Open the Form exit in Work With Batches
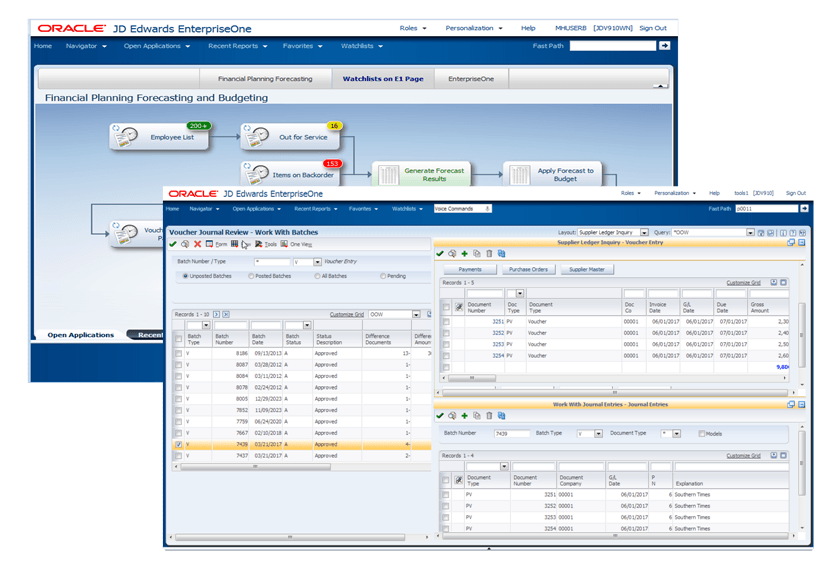Image resolution: width=840 pixels, height=574 pixels. (x=216, y=244)
